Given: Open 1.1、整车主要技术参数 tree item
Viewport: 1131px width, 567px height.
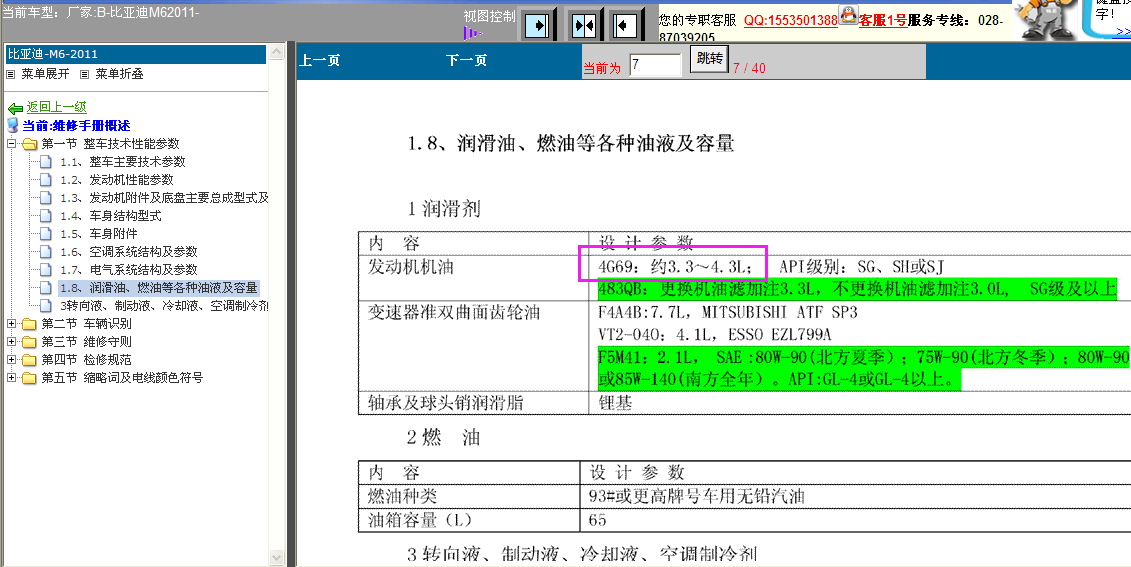Looking at the screenshot, I should 123,162.
